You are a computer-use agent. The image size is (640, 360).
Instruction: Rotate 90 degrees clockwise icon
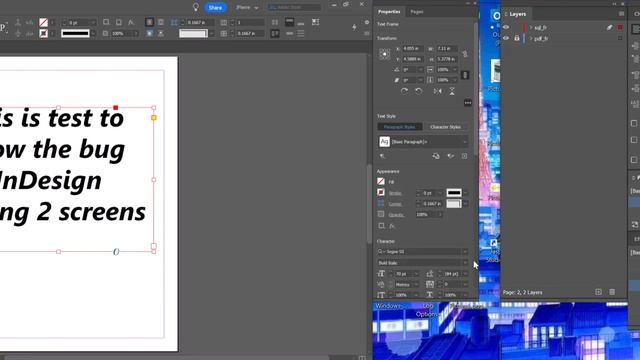(x=404, y=91)
